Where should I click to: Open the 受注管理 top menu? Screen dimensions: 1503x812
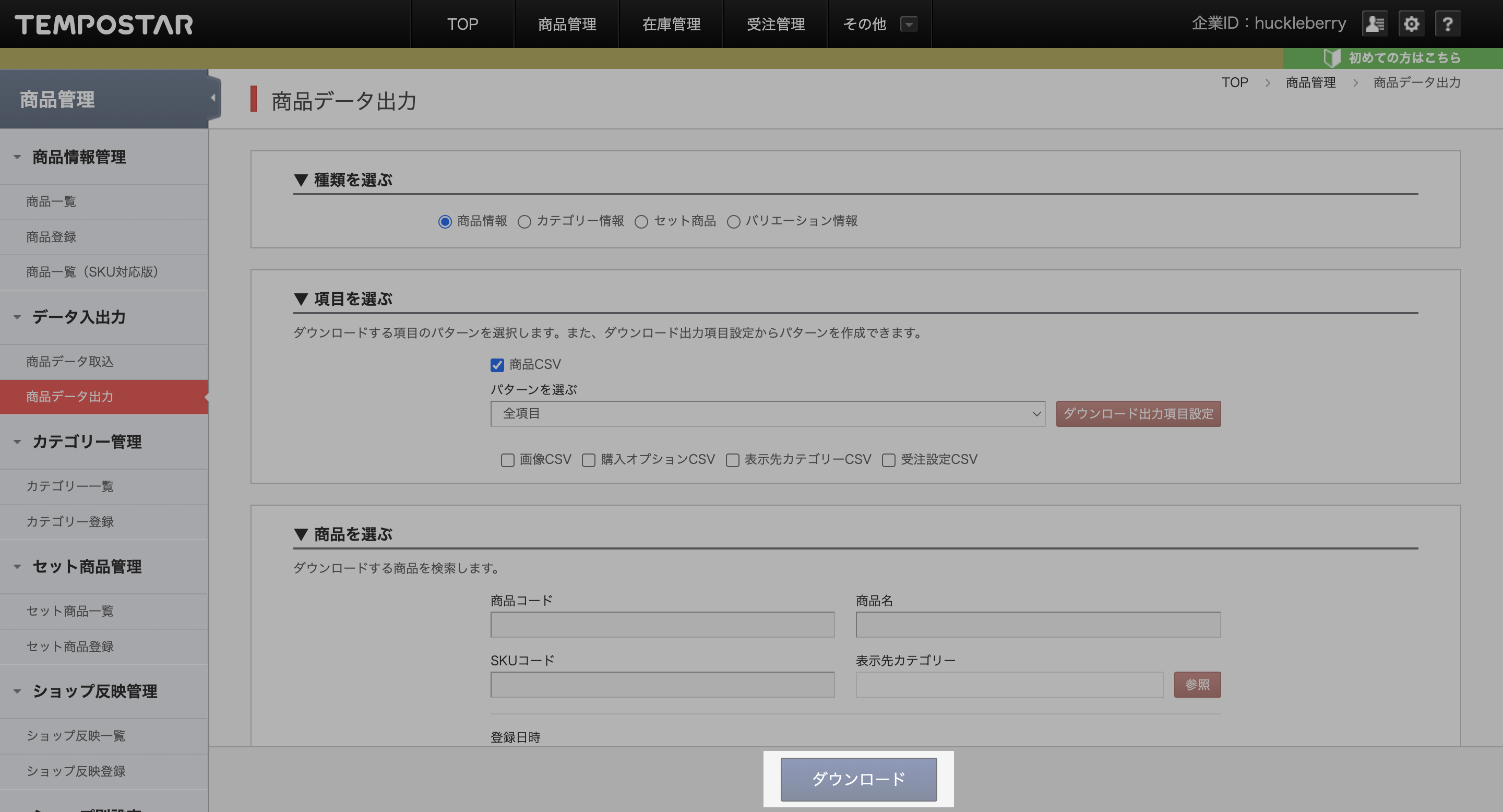776,25
